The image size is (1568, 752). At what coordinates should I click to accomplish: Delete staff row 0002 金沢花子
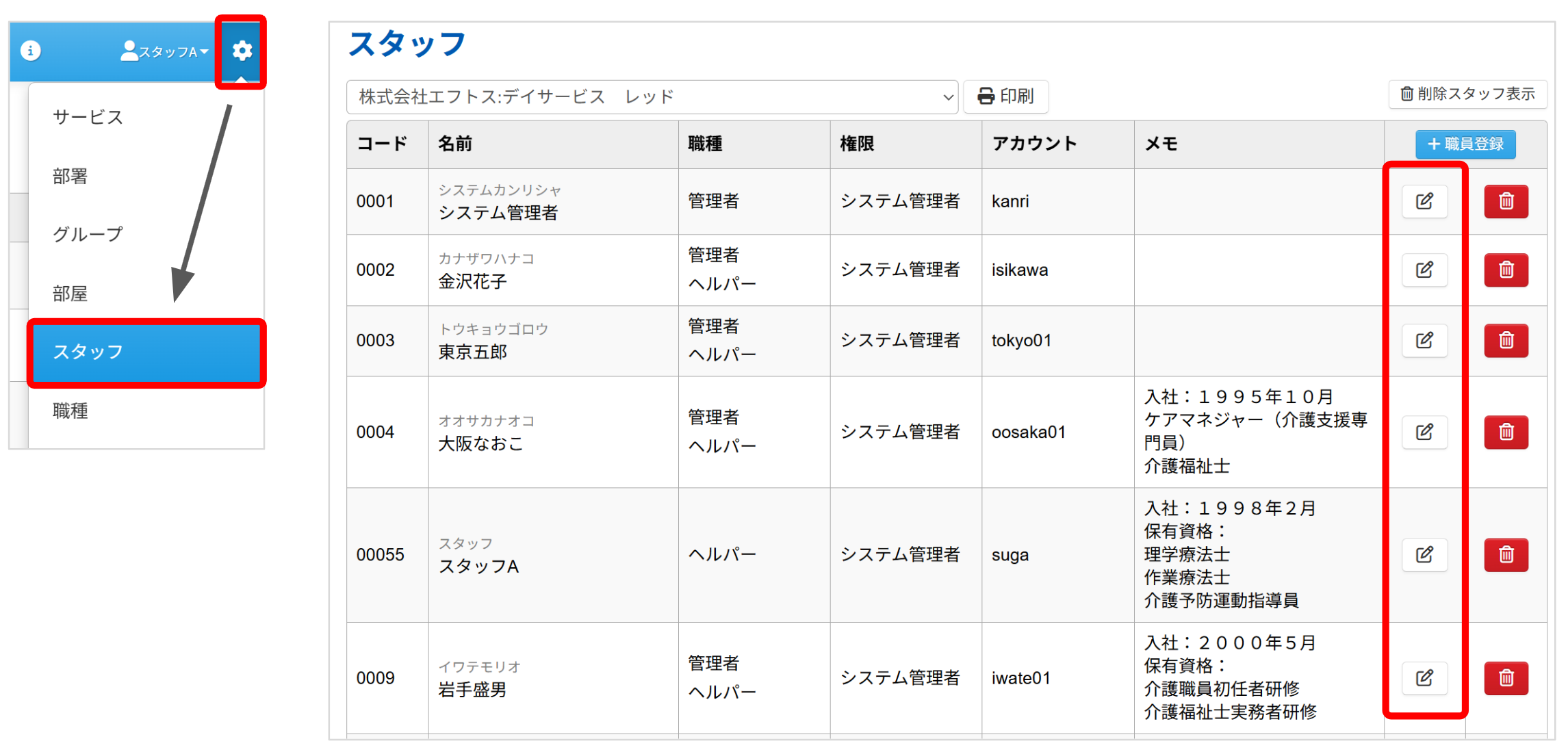point(1506,270)
